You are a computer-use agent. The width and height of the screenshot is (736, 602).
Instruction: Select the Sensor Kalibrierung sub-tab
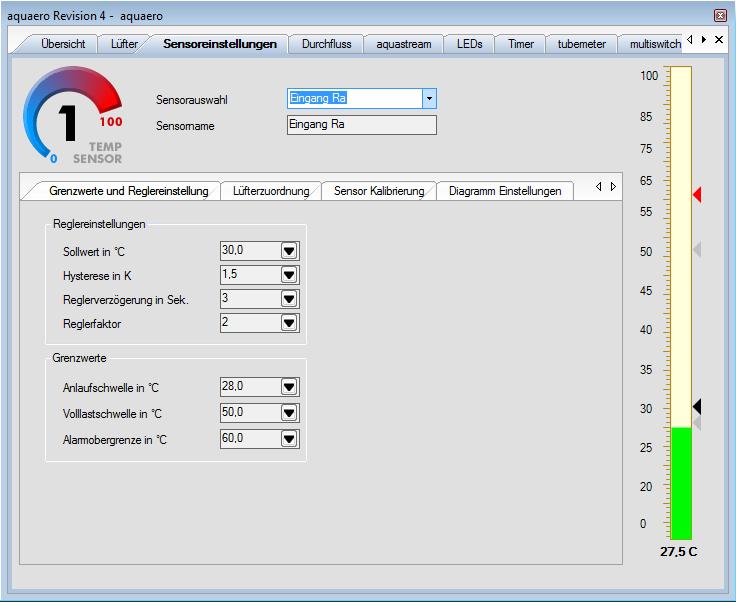(379, 191)
